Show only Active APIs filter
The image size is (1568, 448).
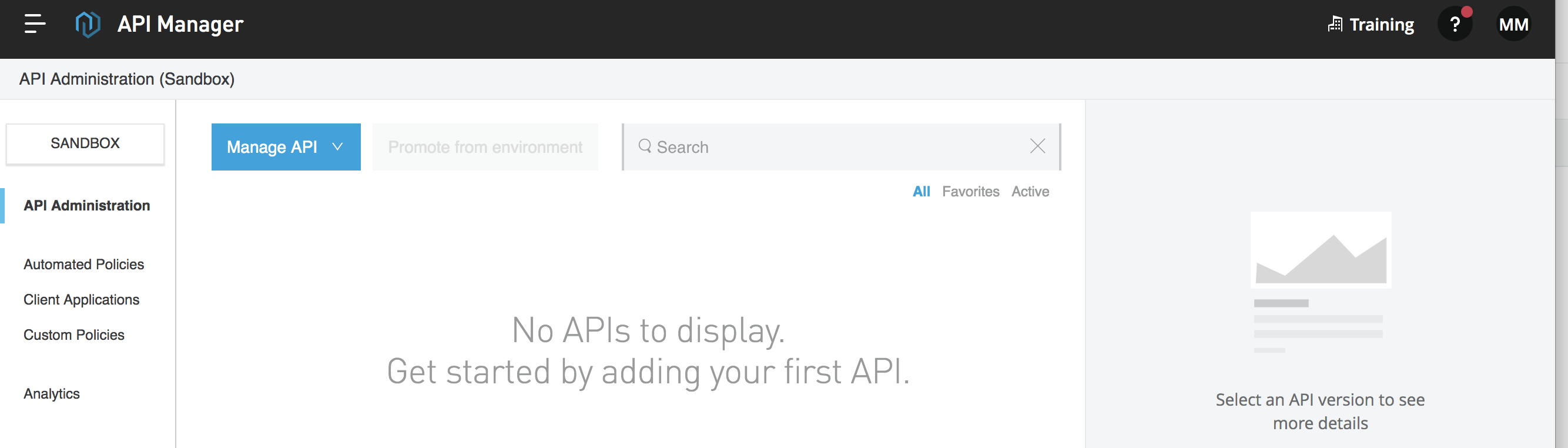[1030, 192]
